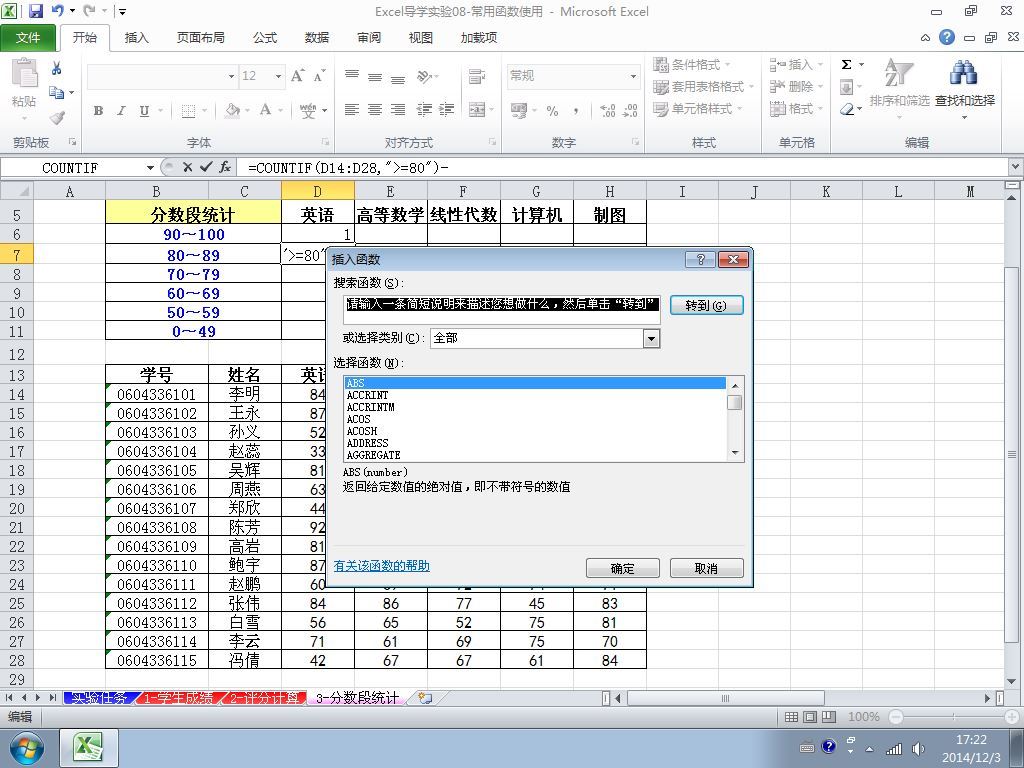Screen dimensions: 1024x768
Task: Toggle Underline formatting
Action: 144,110
